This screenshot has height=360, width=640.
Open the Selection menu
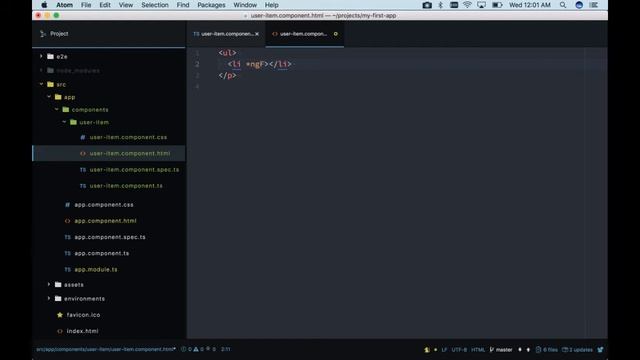click(x=155, y=5)
